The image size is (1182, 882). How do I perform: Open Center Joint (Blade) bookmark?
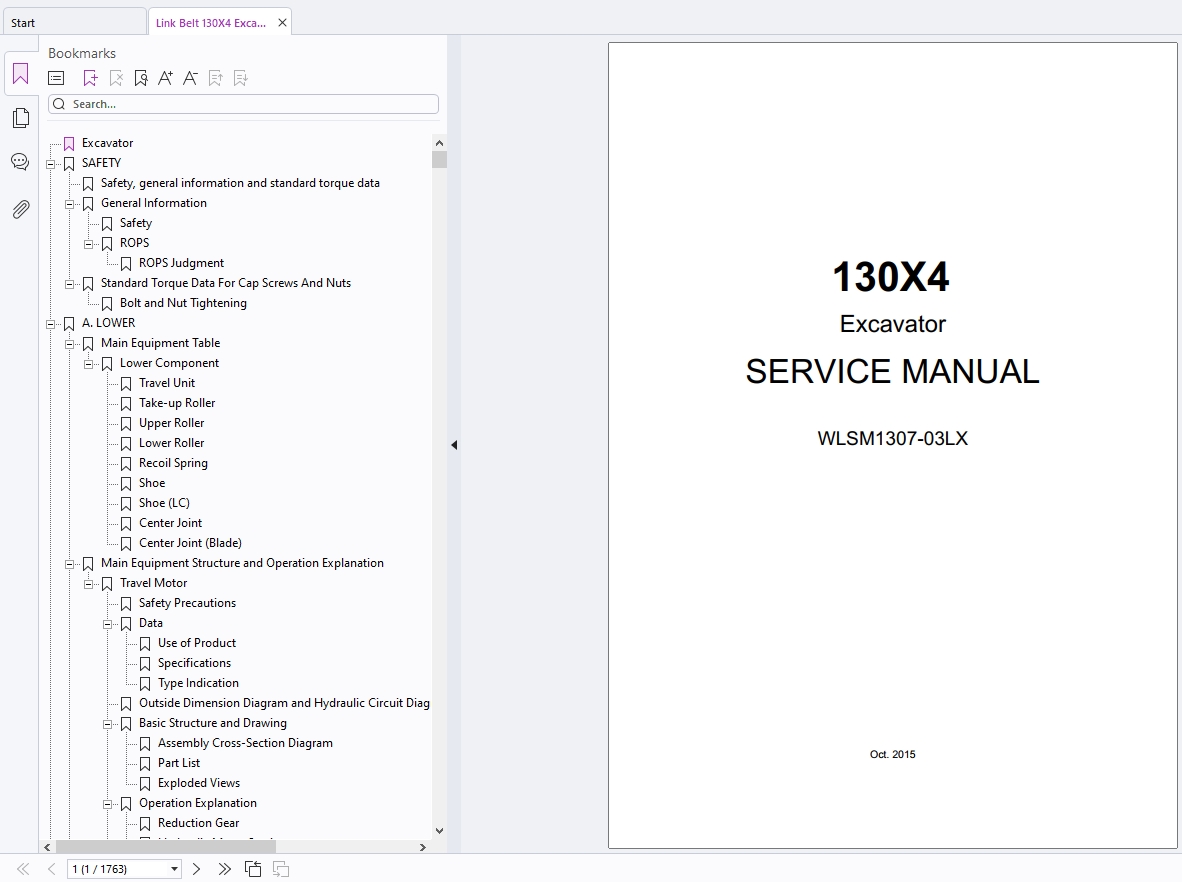190,543
